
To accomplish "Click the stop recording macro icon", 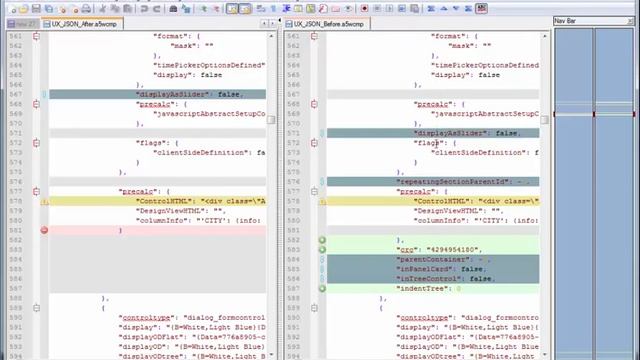I will (x=377, y=9).
